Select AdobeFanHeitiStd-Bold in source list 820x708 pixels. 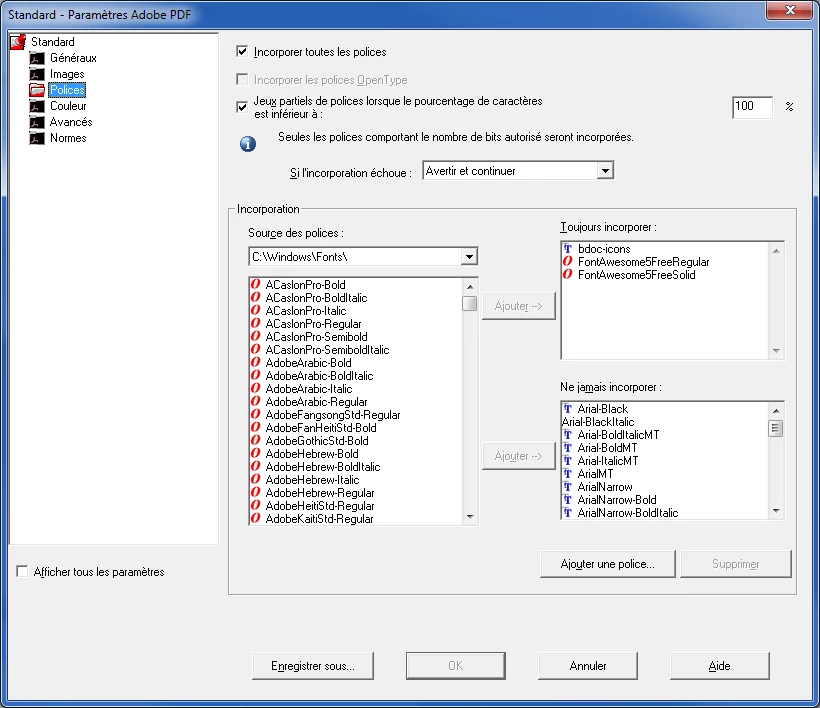321,428
